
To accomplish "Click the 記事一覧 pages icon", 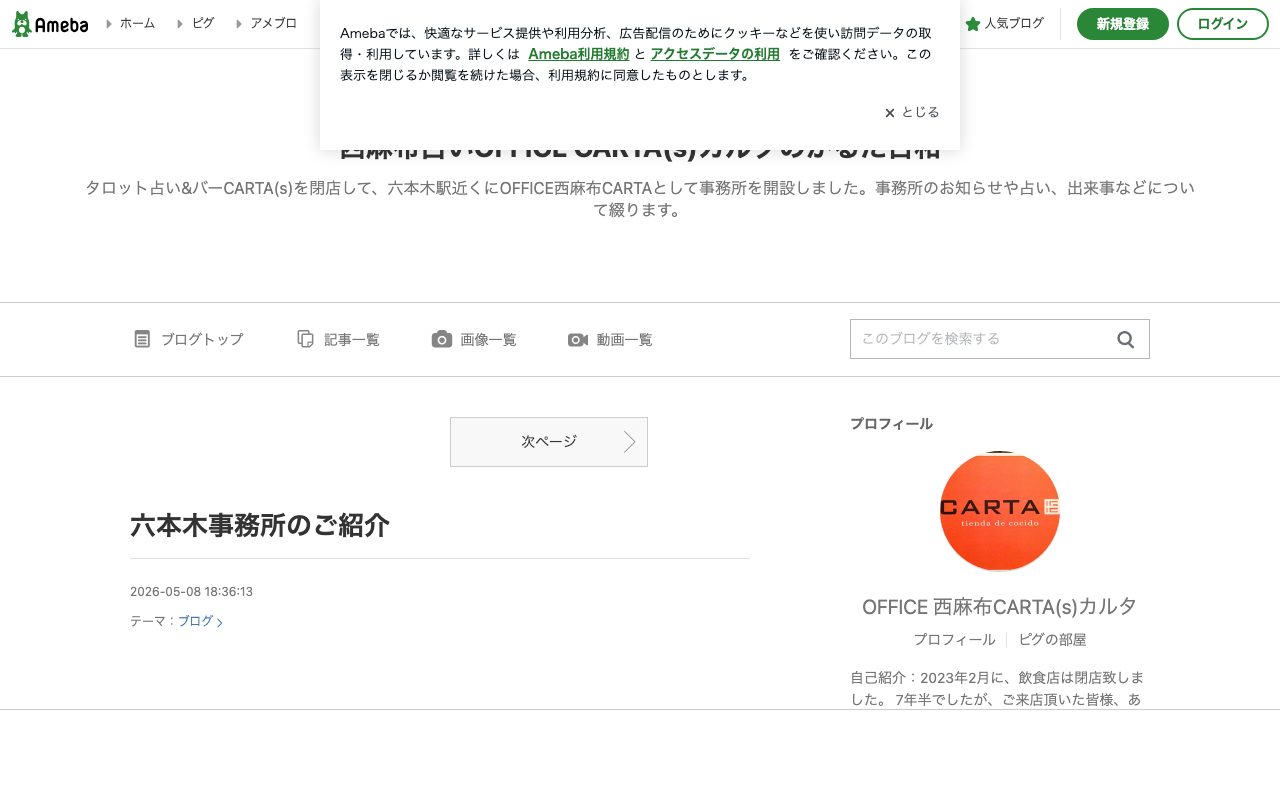I will [306, 339].
